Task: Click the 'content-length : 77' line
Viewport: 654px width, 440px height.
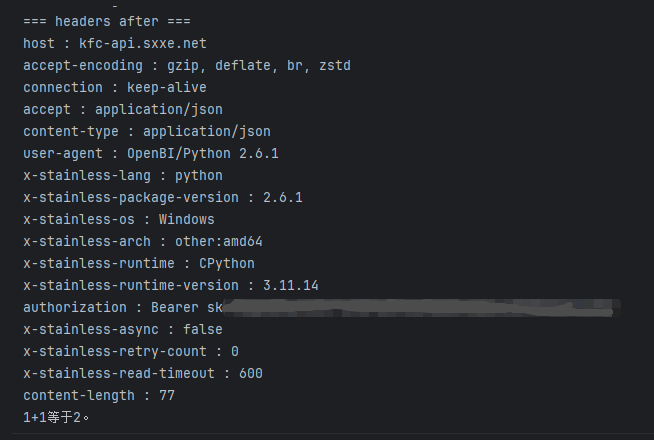Action: [x=99, y=396]
